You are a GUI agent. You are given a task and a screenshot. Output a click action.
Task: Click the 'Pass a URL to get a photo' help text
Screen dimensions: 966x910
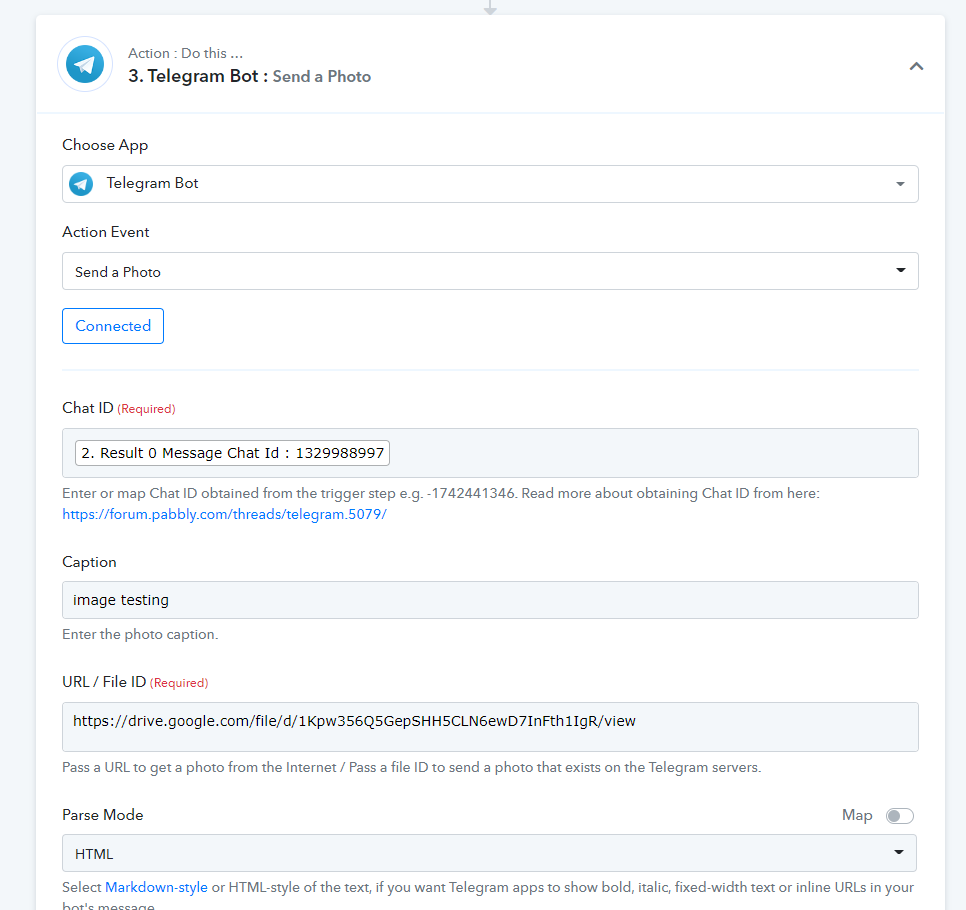click(x=412, y=767)
